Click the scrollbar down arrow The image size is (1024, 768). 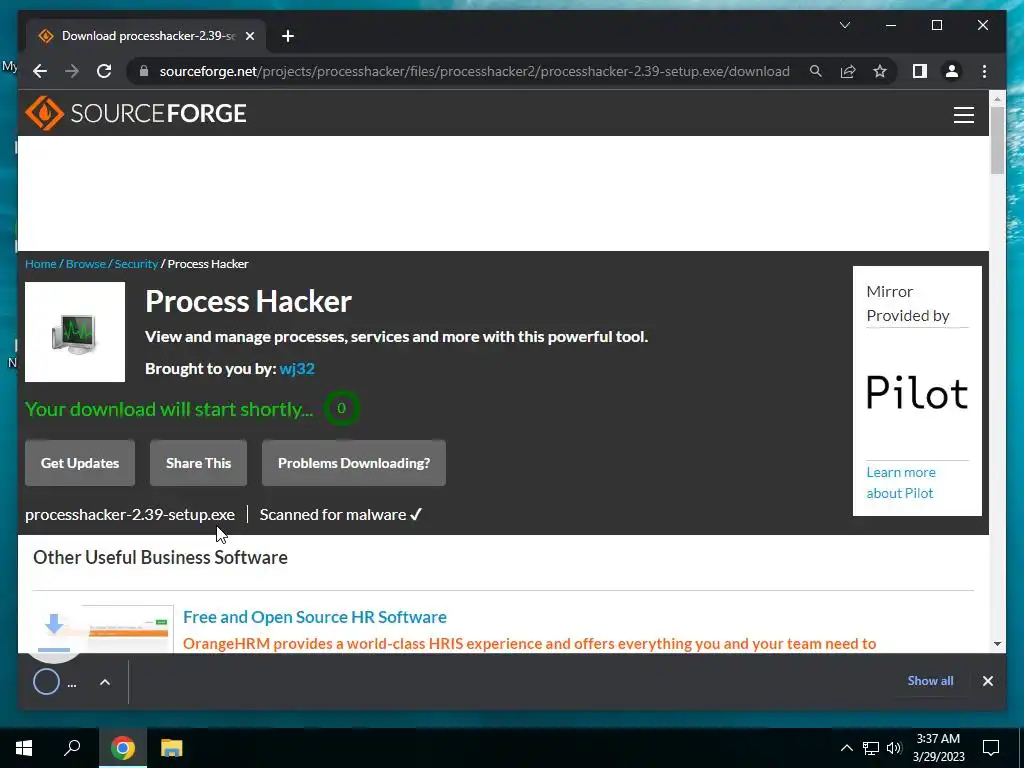(x=997, y=644)
